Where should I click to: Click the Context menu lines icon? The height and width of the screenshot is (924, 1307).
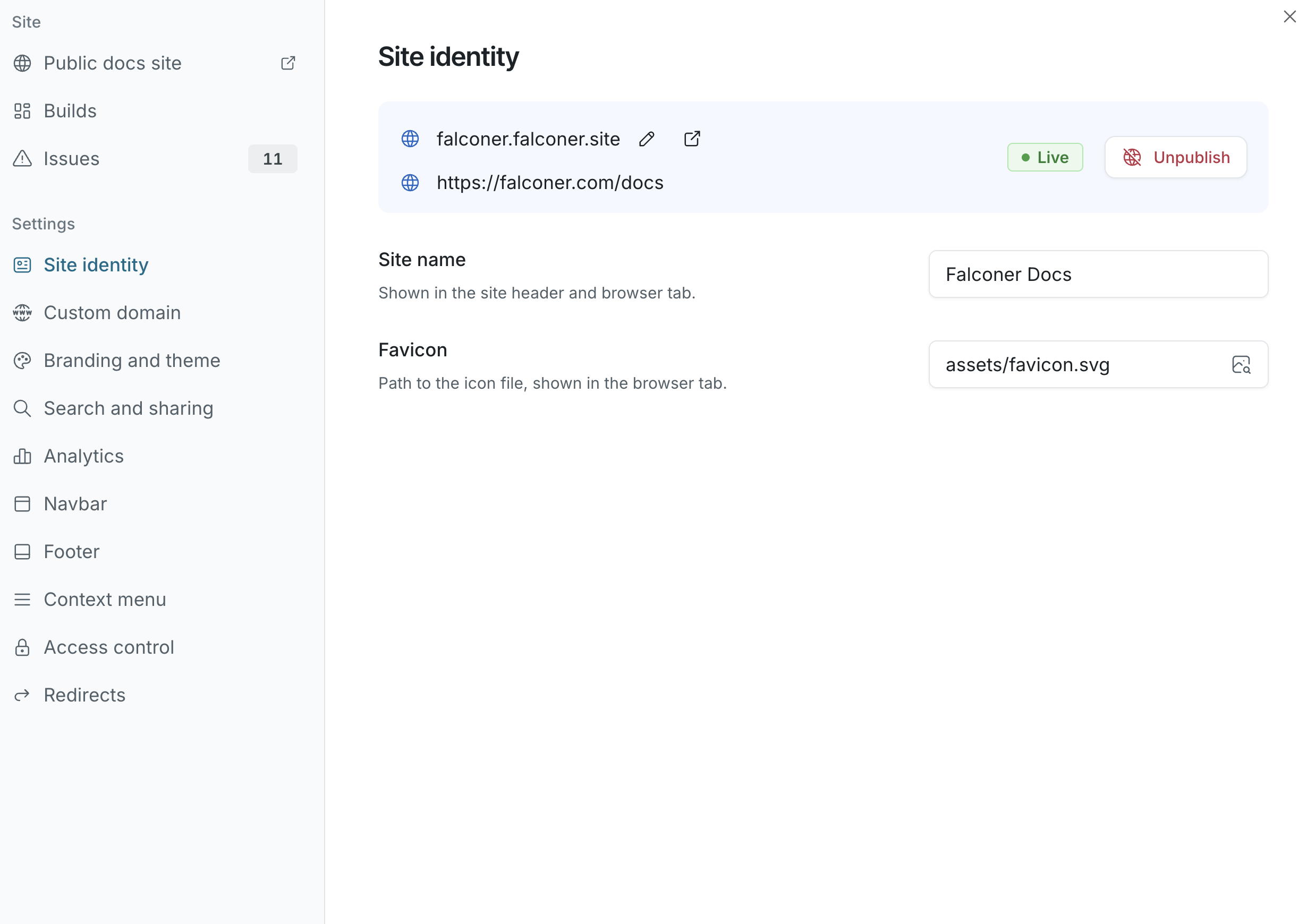[x=22, y=600]
